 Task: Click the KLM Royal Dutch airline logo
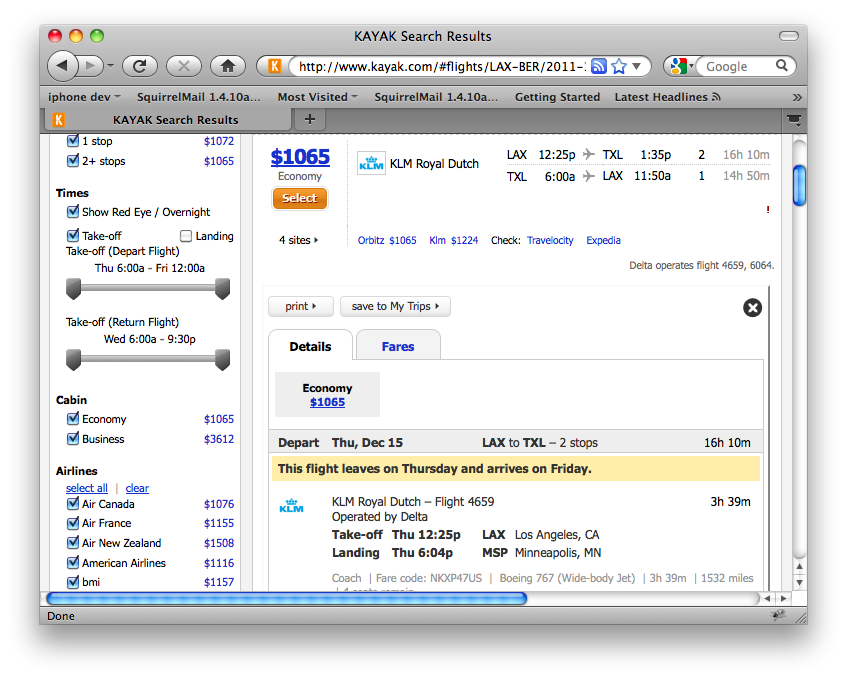(x=371, y=162)
